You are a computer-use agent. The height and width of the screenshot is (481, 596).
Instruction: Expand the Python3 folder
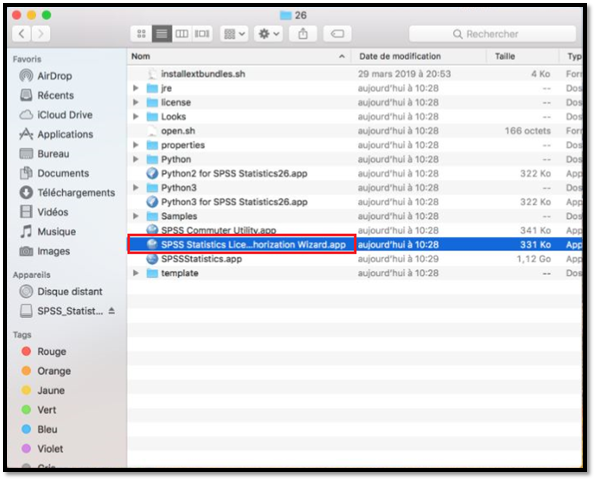[136, 187]
